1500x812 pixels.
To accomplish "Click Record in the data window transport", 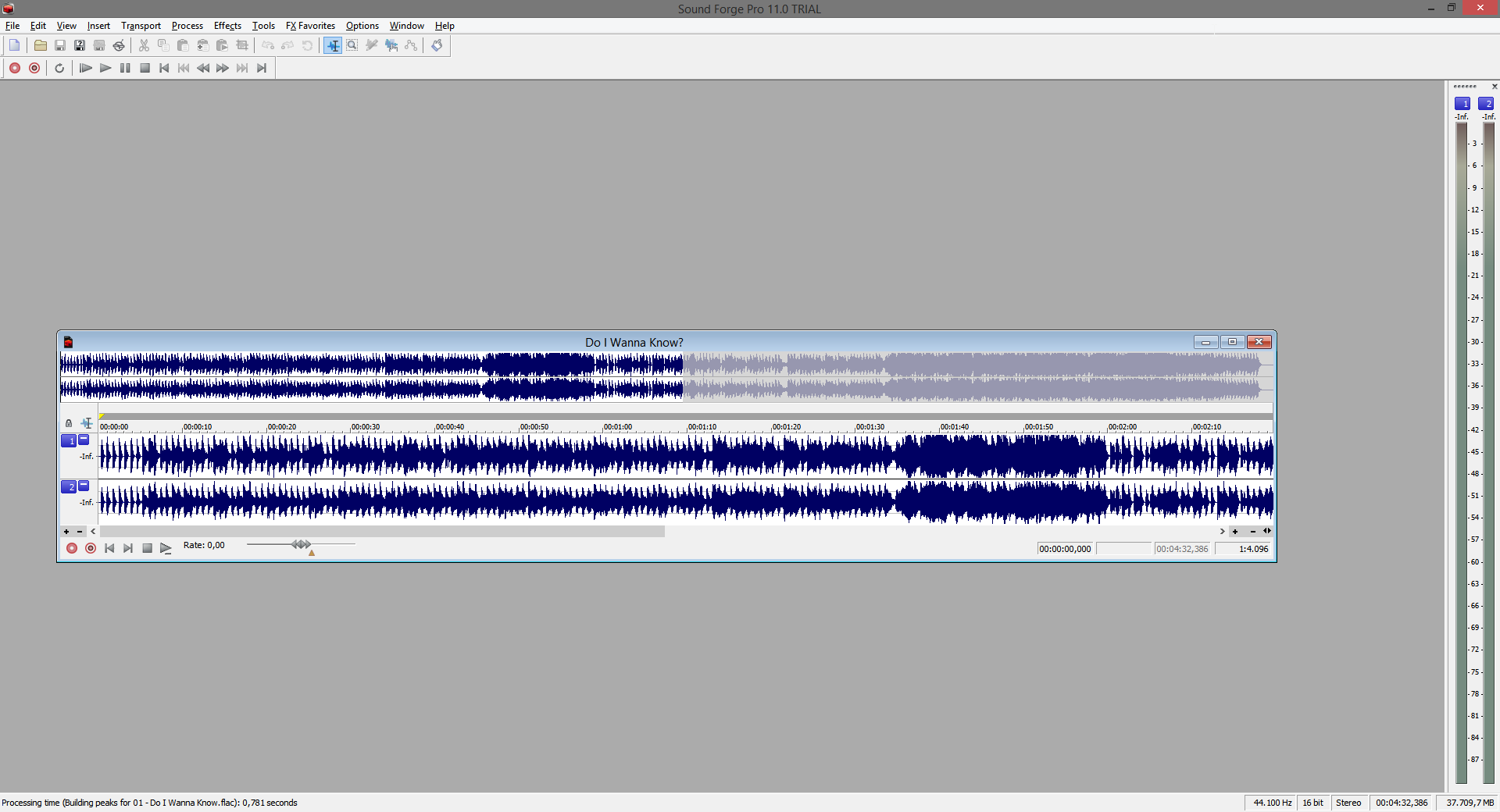I will [72, 548].
